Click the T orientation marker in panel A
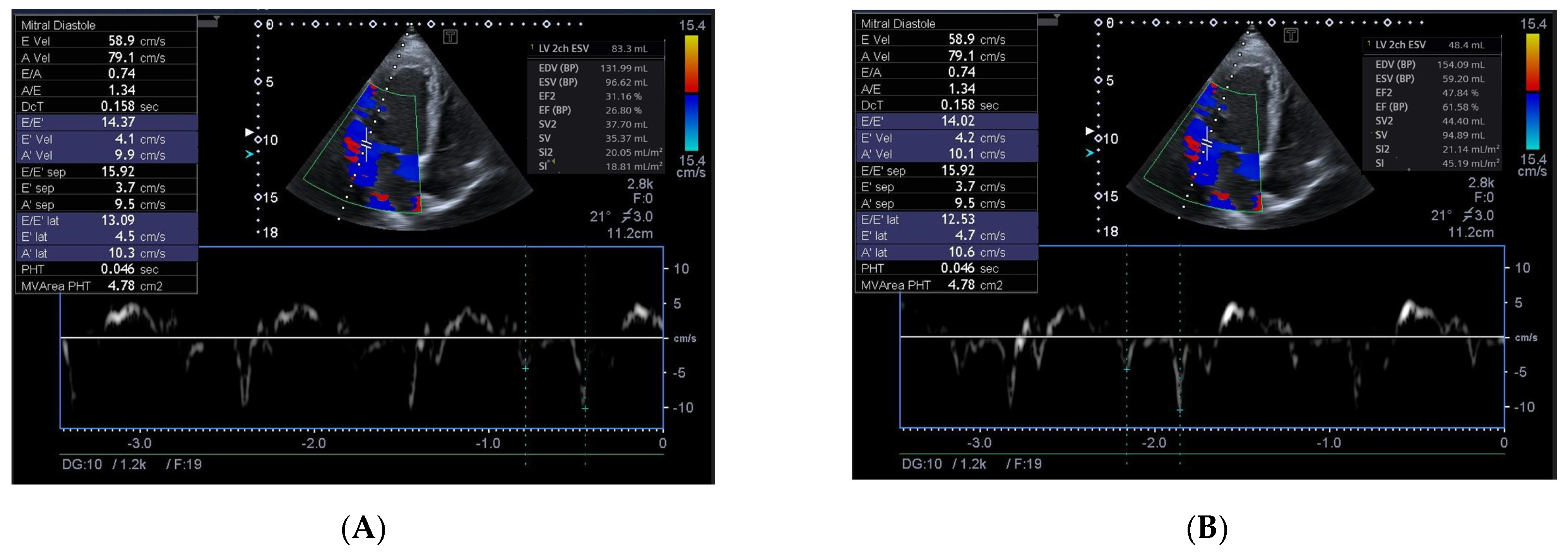The height and width of the screenshot is (553, 1568). tap(451, 36)
